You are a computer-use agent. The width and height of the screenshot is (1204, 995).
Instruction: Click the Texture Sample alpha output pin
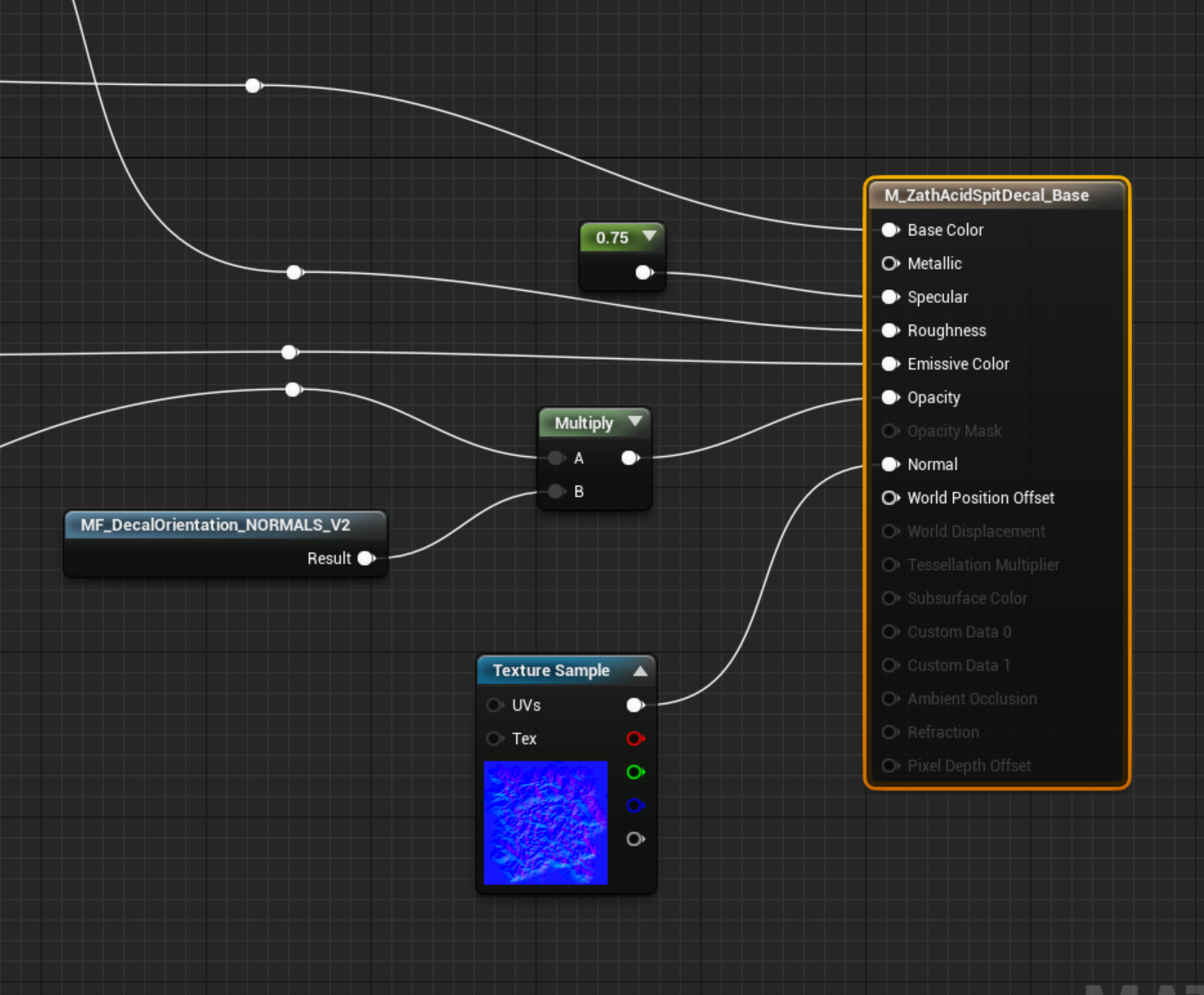pyautogui.click(x=635, y=839)
